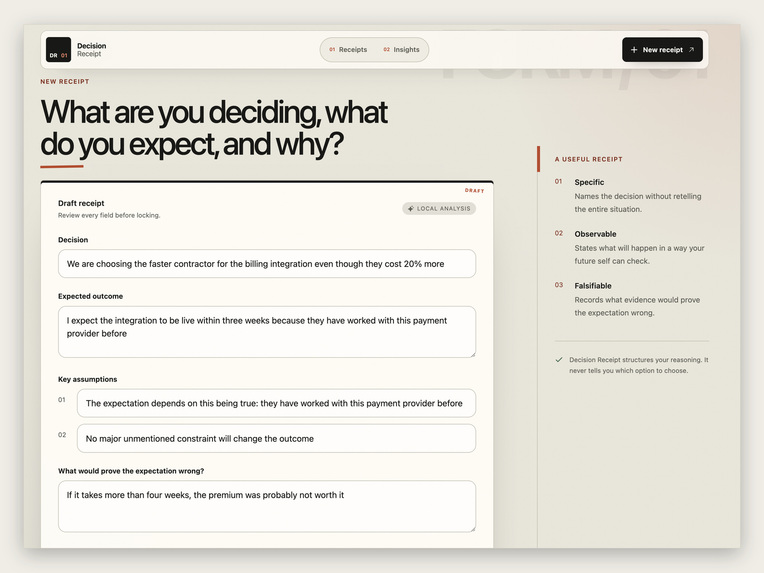Click the Decision Receipt brand text
The height and width of the screenshot is (573, 764).
[x=92, y=50]
